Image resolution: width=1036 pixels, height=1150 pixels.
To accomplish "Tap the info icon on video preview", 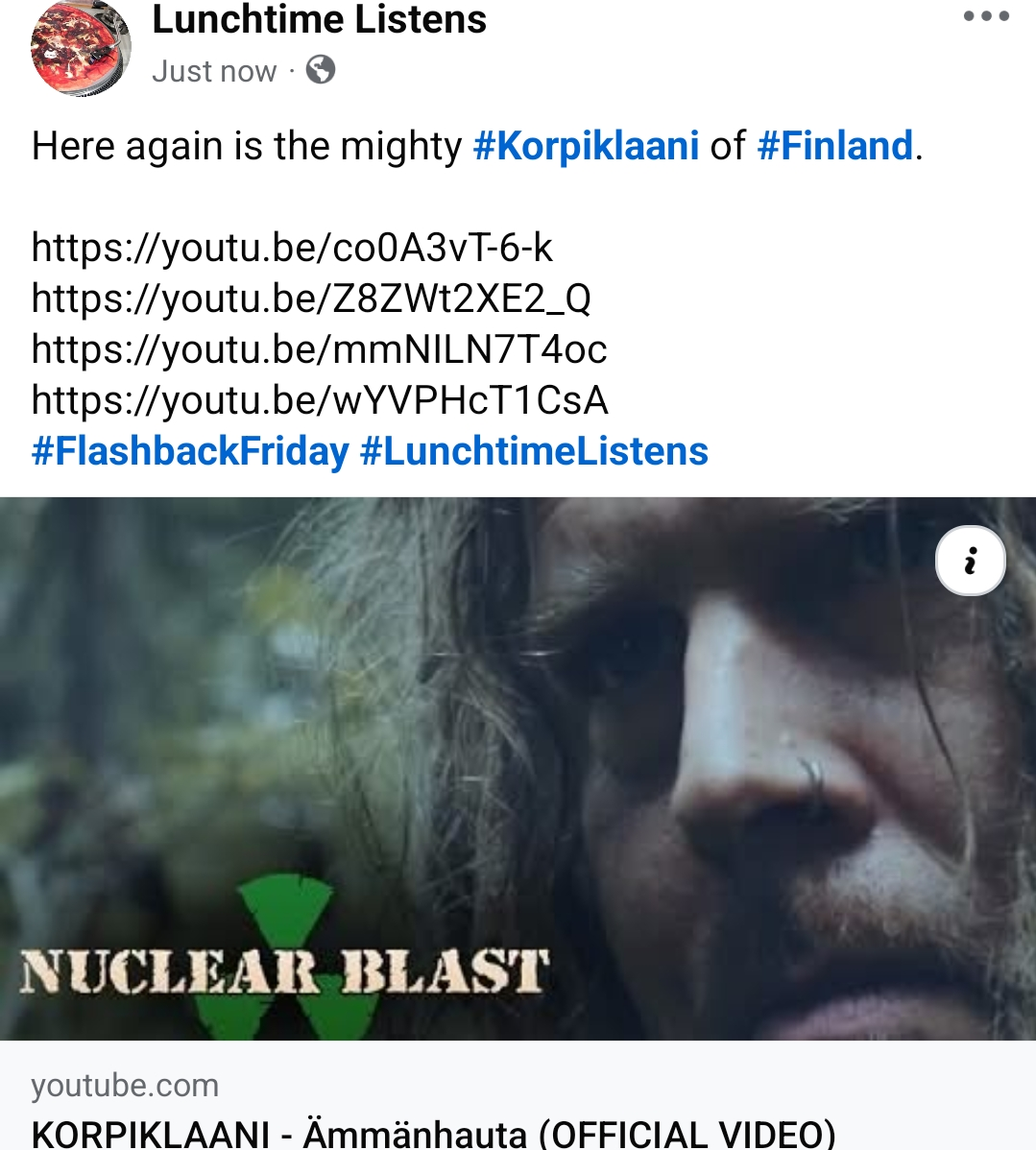I will pos(970,561).
